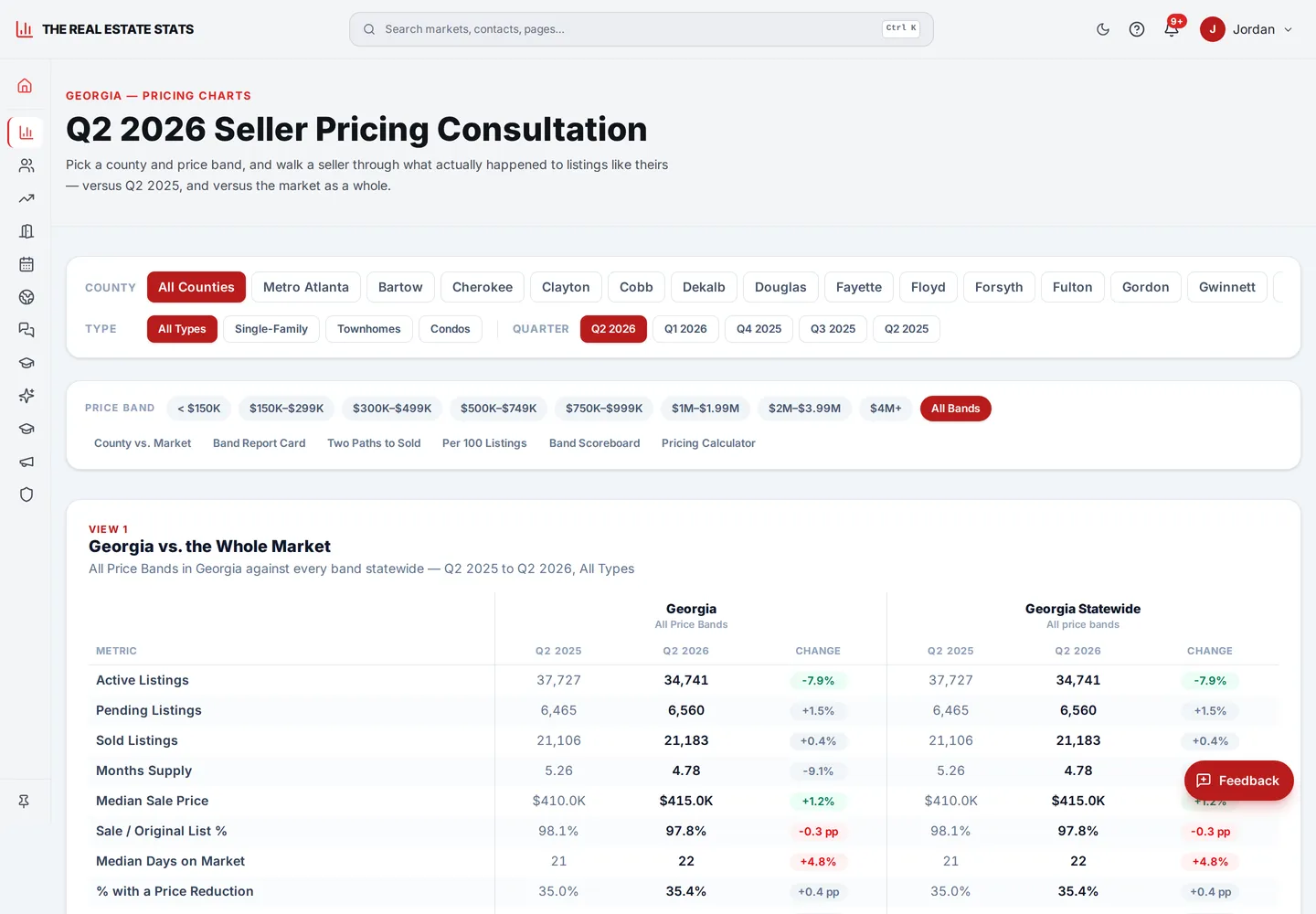Select the Gwinnett county chip
This screenshot has width=1316, height=914.
[1227, 287]
